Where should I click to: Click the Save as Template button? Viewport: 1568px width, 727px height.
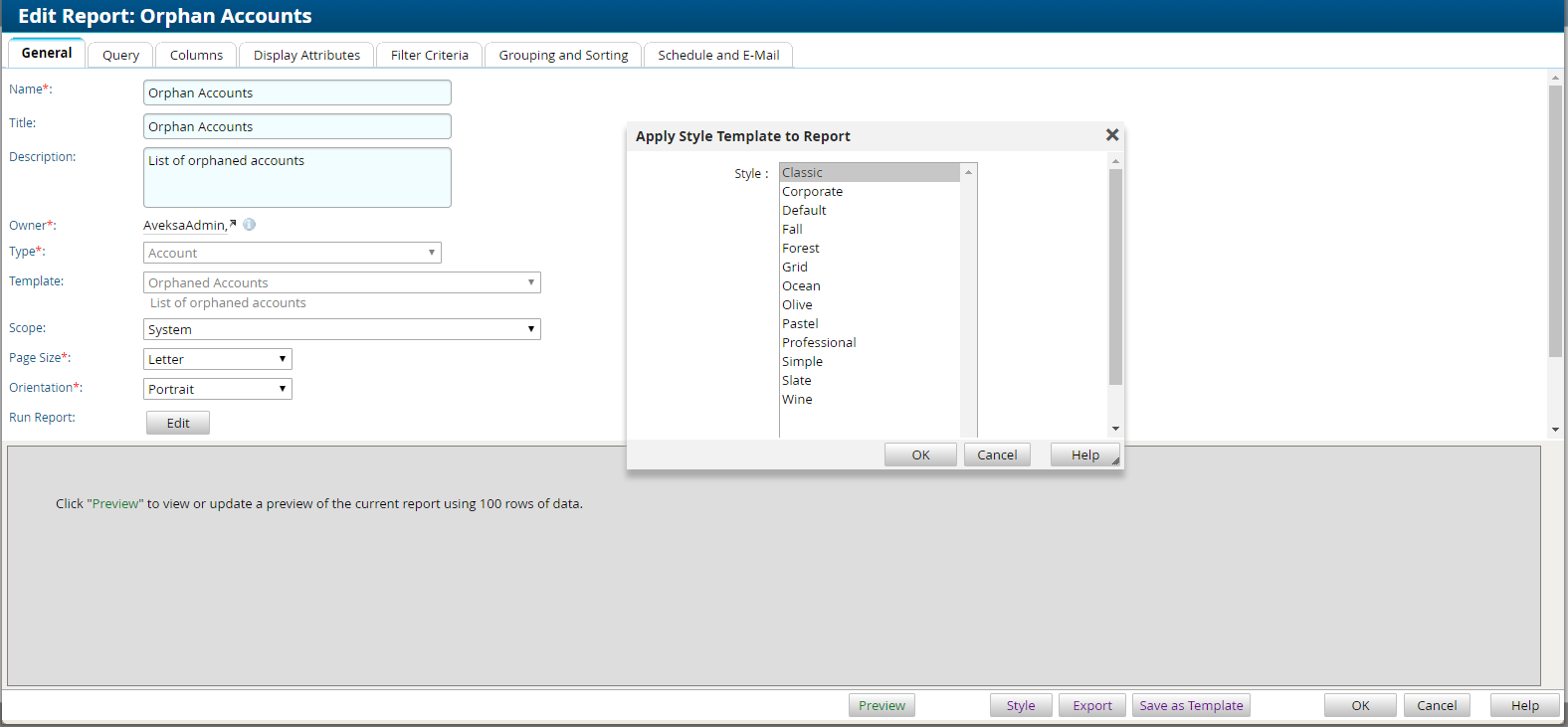click(x=1191, y=705)
